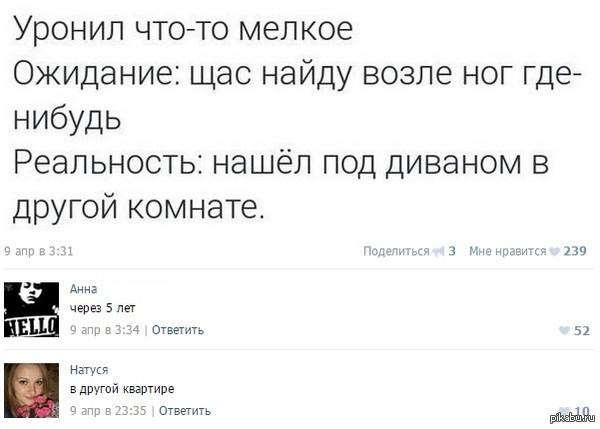Image resolution: width=600 pixels, height=429 pixels.
Task: Click the "Поделиться" share link
Action: 395,251
